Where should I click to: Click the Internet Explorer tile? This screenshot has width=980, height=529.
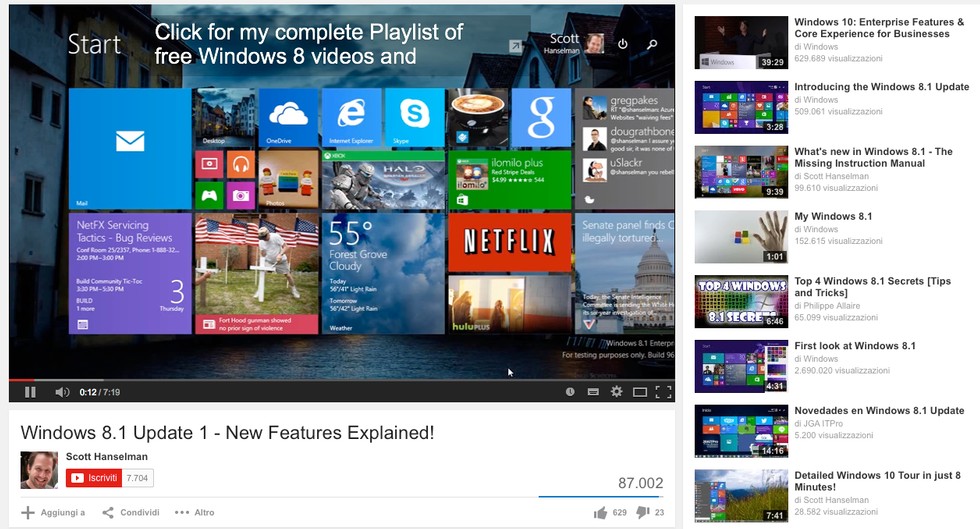point(351,118)
